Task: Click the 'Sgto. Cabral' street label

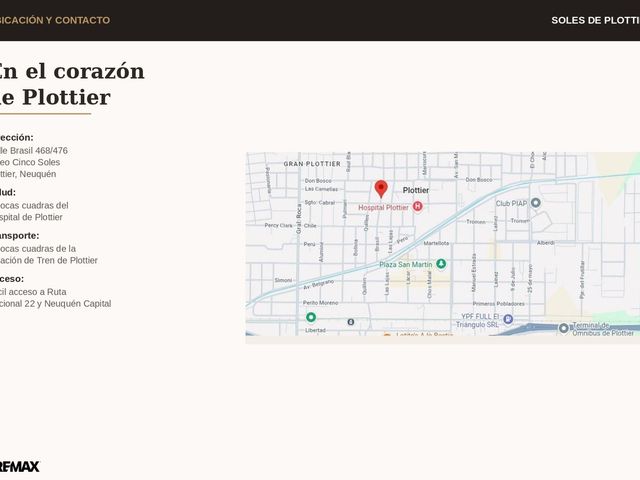Action: click(x=320, y=202)
